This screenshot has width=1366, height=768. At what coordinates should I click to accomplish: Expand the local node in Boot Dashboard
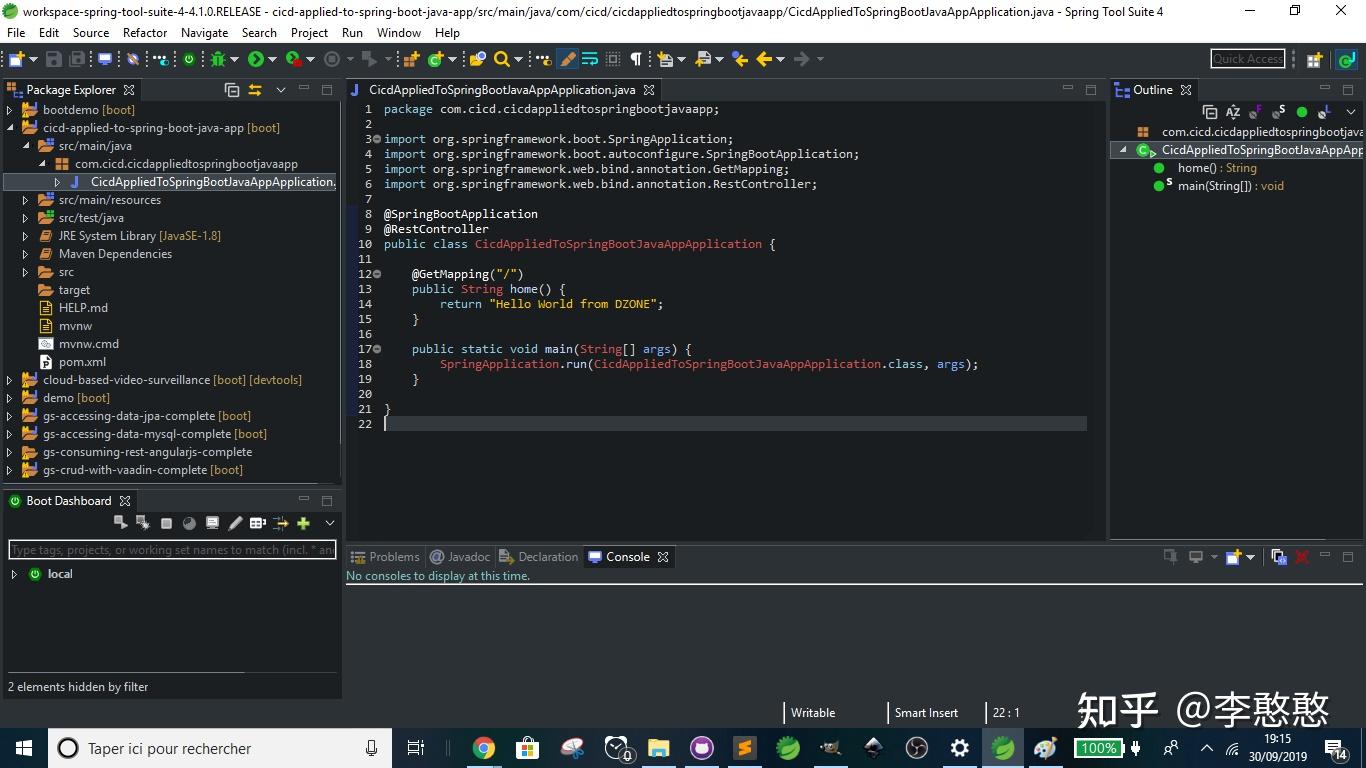tap(14, 573)
